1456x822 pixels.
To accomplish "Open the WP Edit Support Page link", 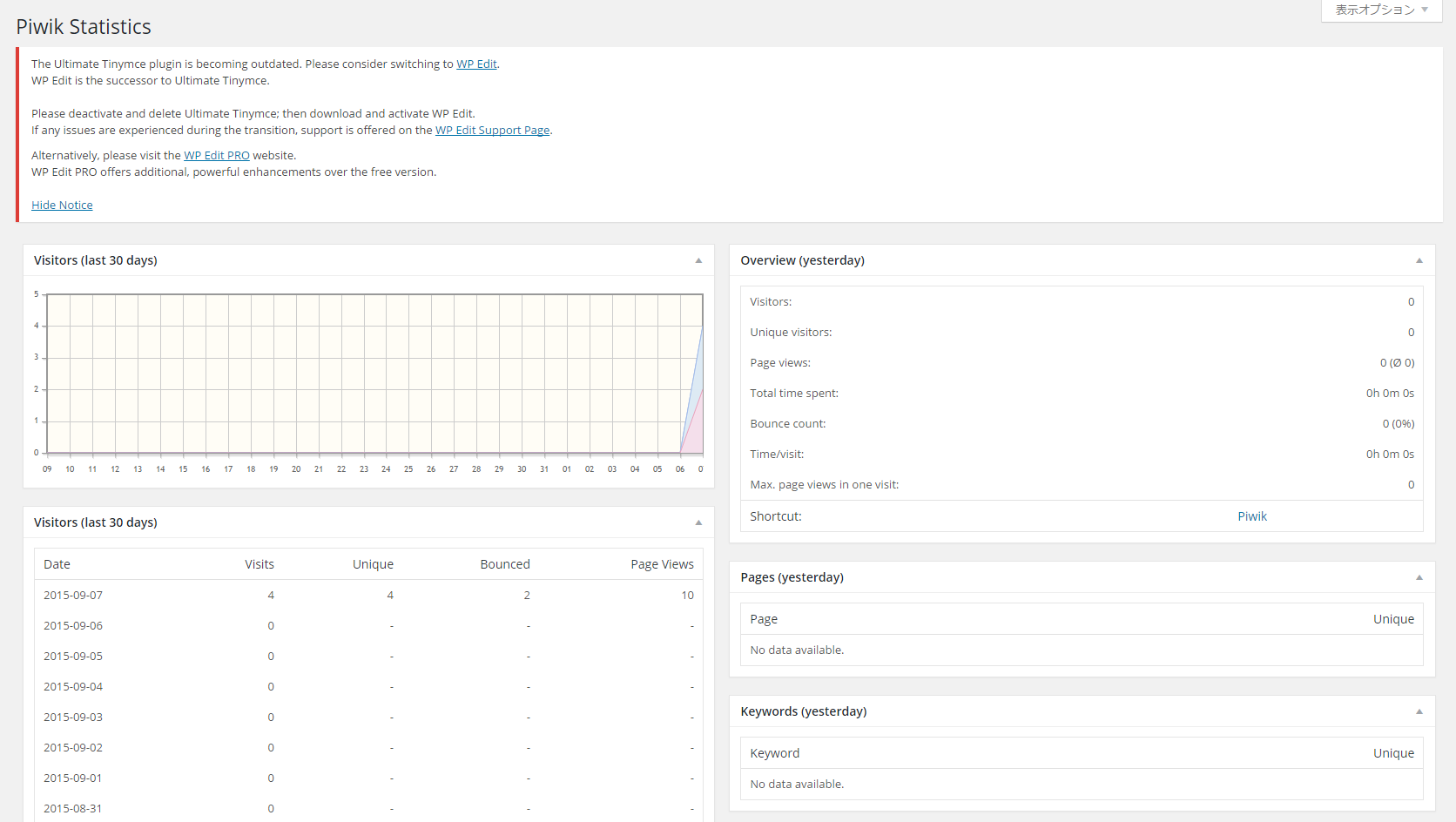I will coord(492,130).
